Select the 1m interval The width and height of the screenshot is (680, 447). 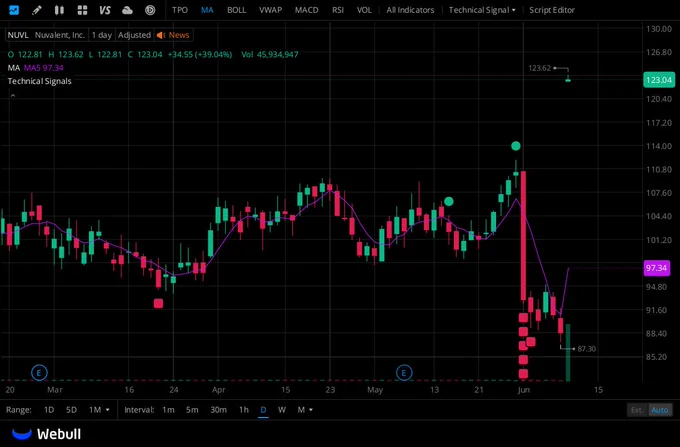coord(168,410)
